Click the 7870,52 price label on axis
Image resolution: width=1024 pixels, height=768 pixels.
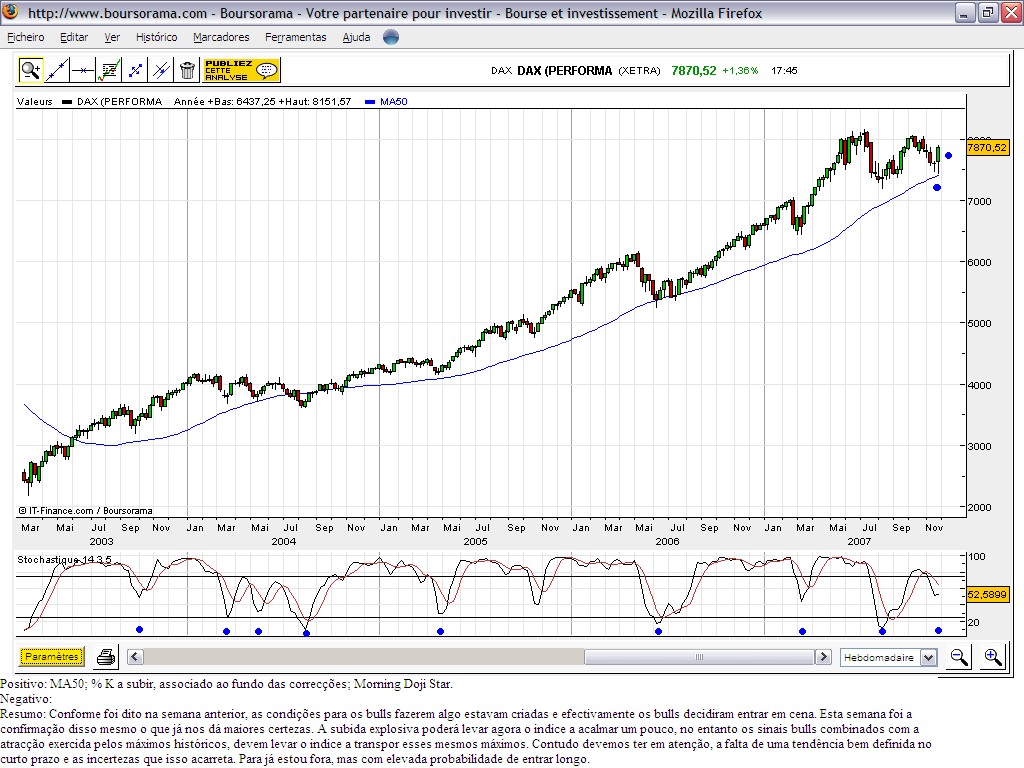(987, 148)
